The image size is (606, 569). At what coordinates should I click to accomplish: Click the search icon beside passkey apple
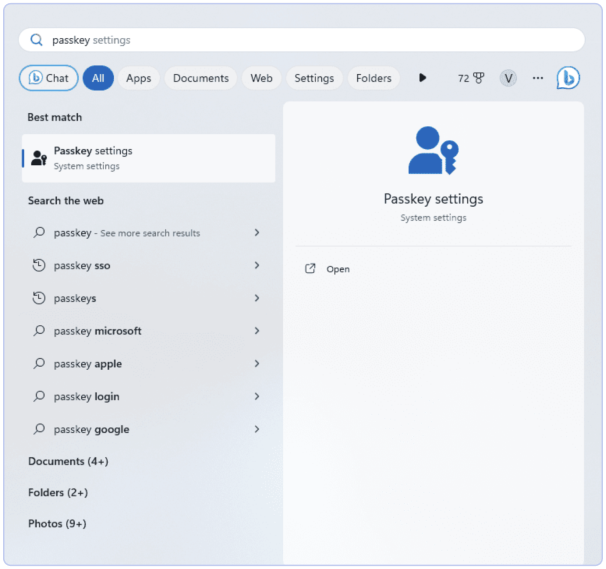pyautogui.click(x=39, y=363)
